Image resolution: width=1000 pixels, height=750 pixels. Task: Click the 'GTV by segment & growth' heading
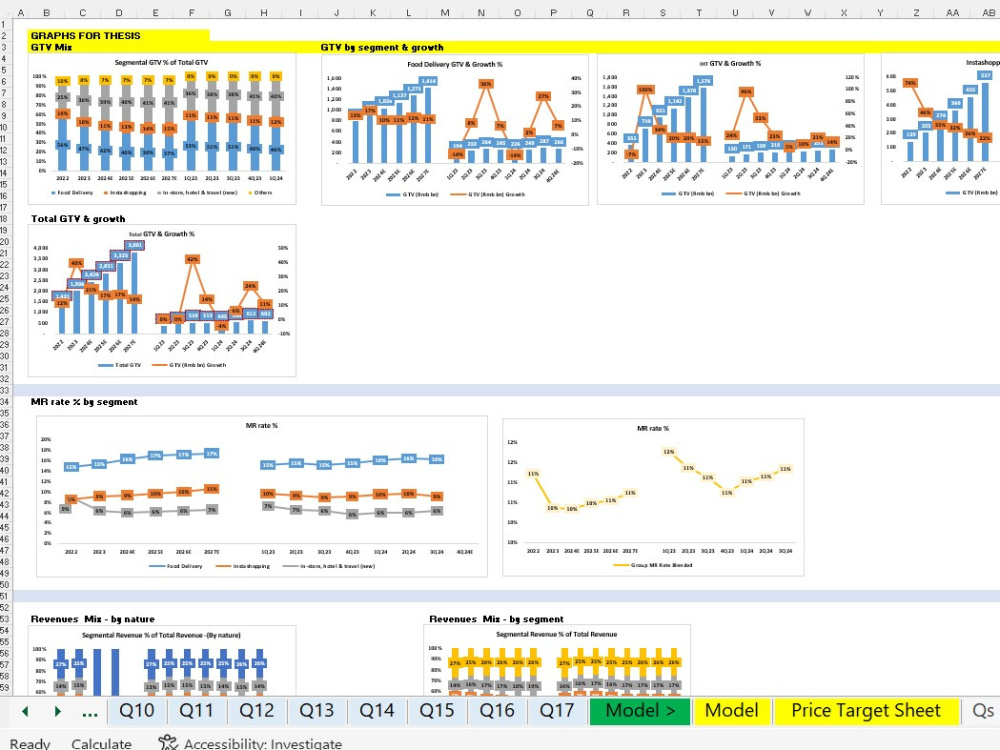coord(381,47)
